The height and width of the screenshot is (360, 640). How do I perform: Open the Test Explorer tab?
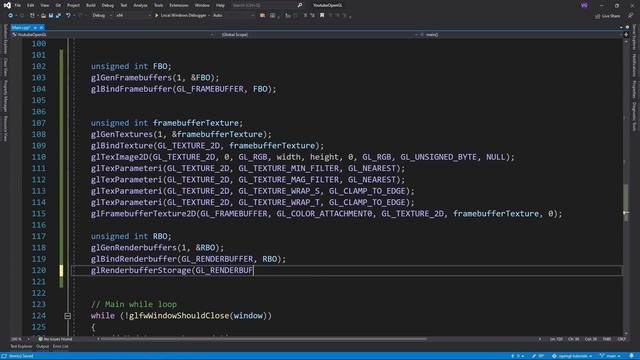click(21, 347)
